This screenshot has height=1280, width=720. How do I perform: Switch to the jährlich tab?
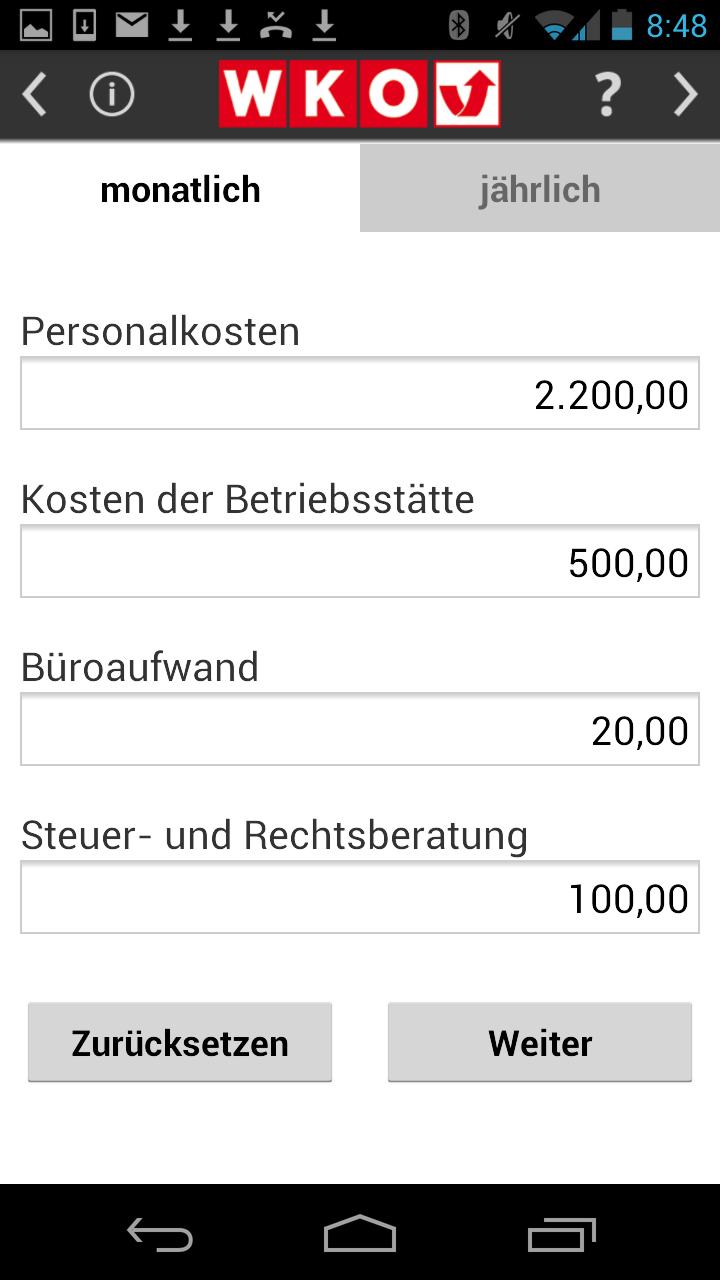540,187
